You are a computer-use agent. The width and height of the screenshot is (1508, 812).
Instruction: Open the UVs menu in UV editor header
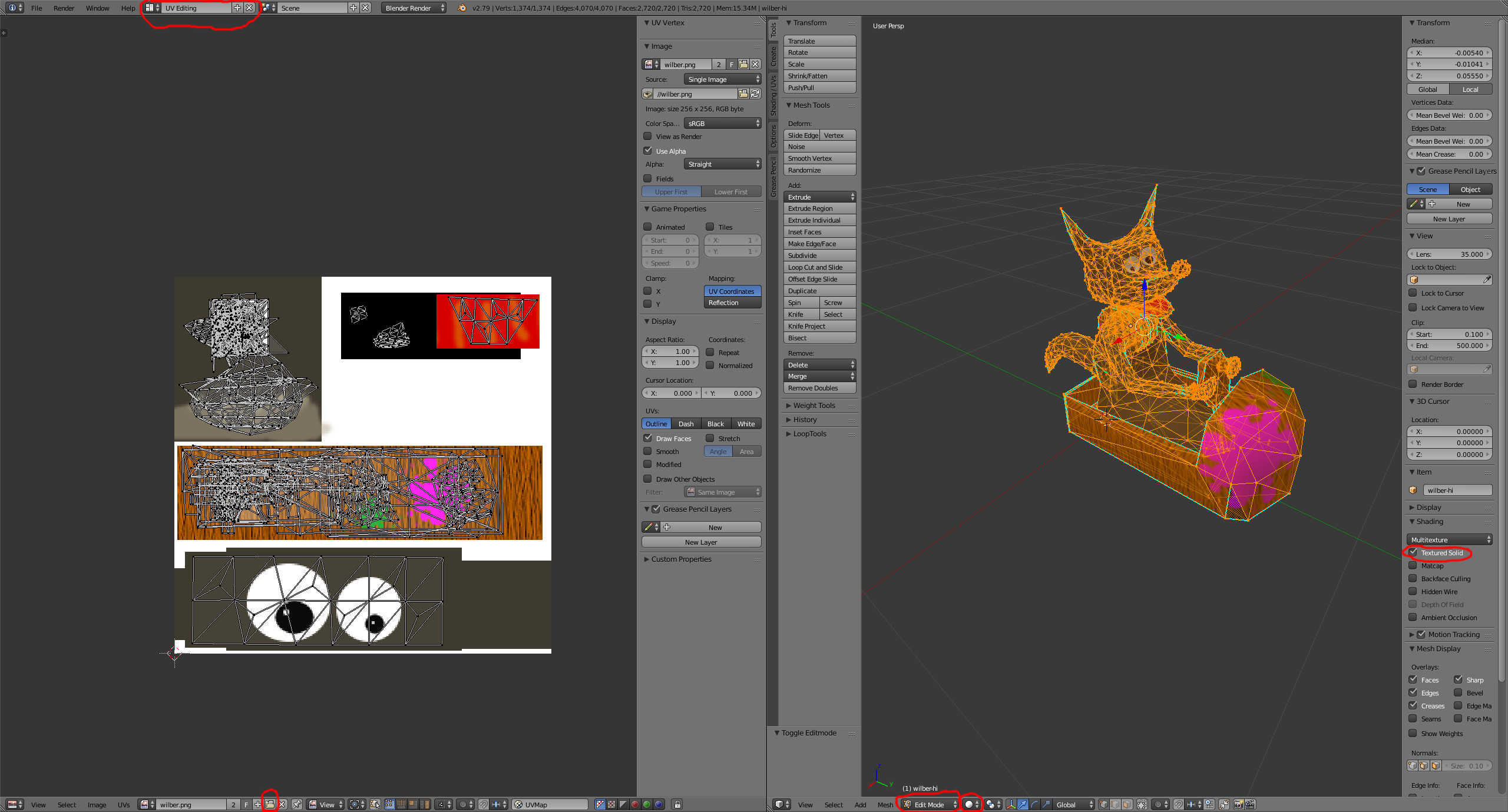point(123,804)
